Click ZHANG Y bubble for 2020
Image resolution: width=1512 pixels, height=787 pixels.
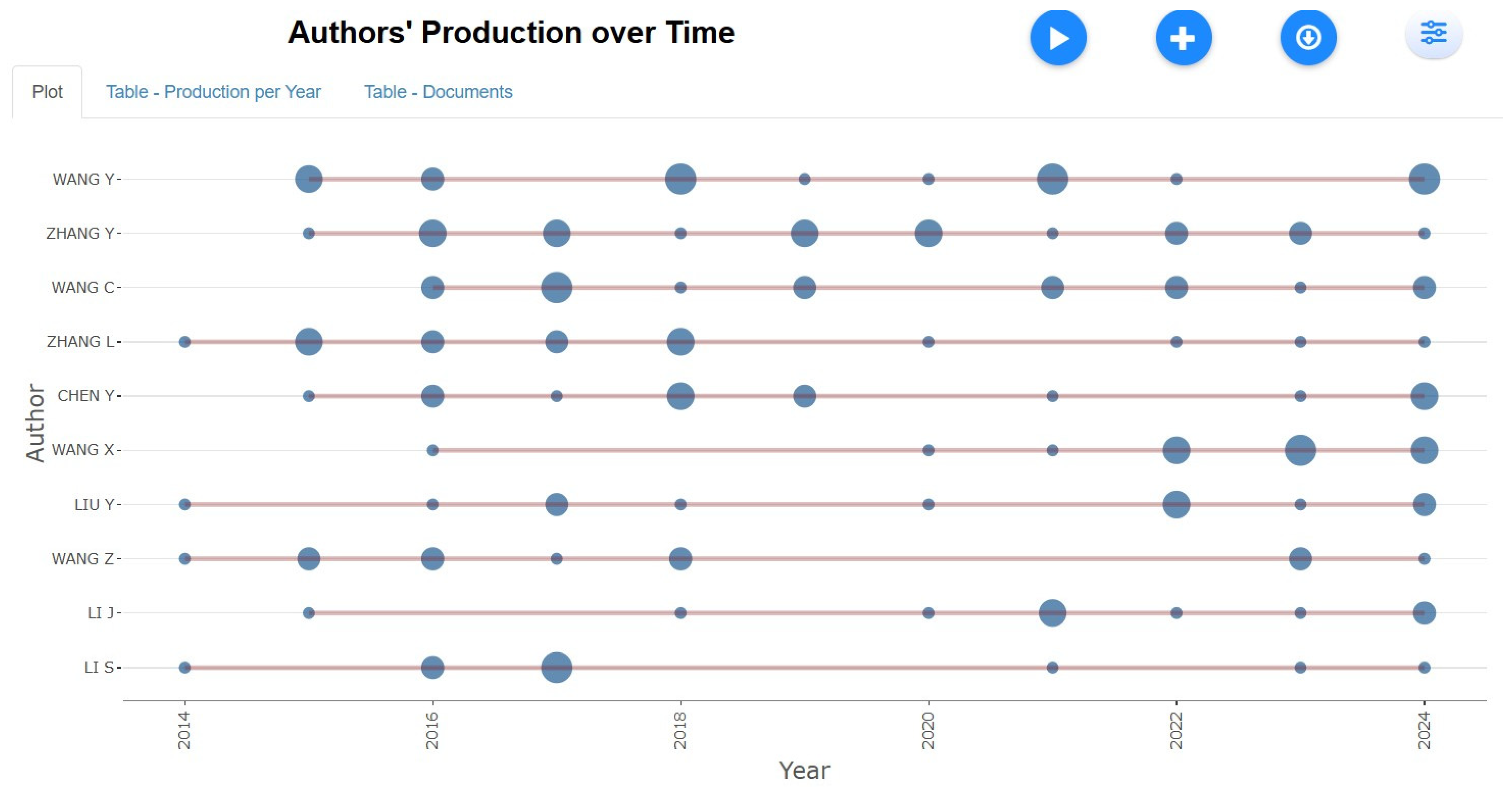click(x=928, y=233)
